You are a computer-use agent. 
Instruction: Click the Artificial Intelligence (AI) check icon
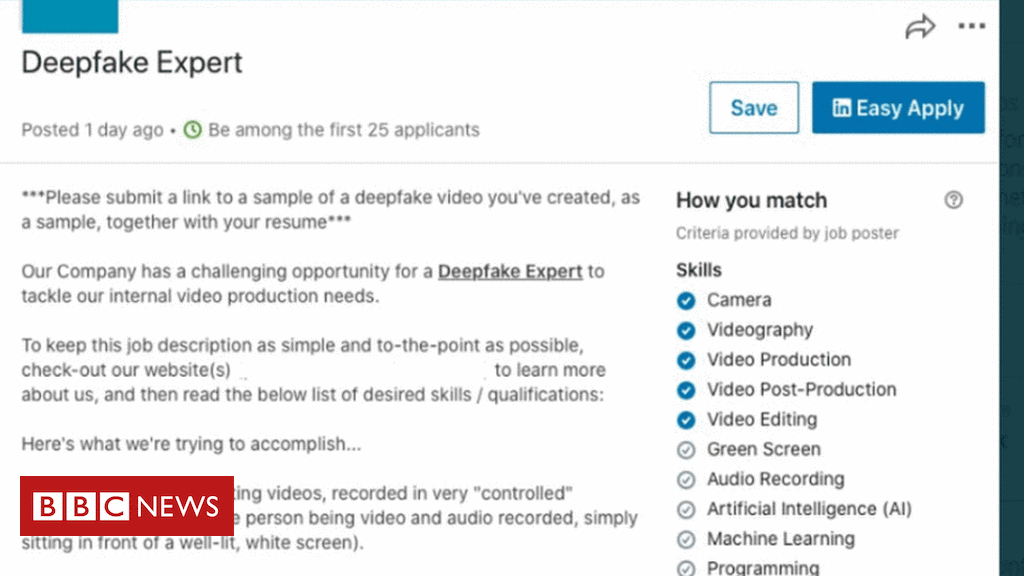(x=686, y=510)
